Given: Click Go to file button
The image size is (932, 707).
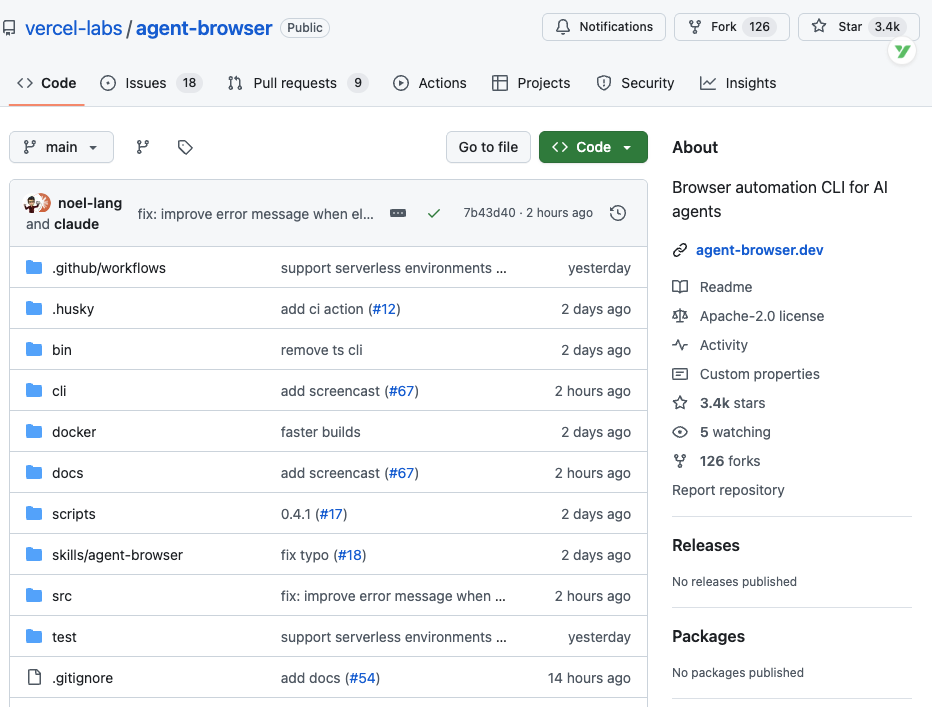Looking at the screenshot, I should click(x=488, y=147).
